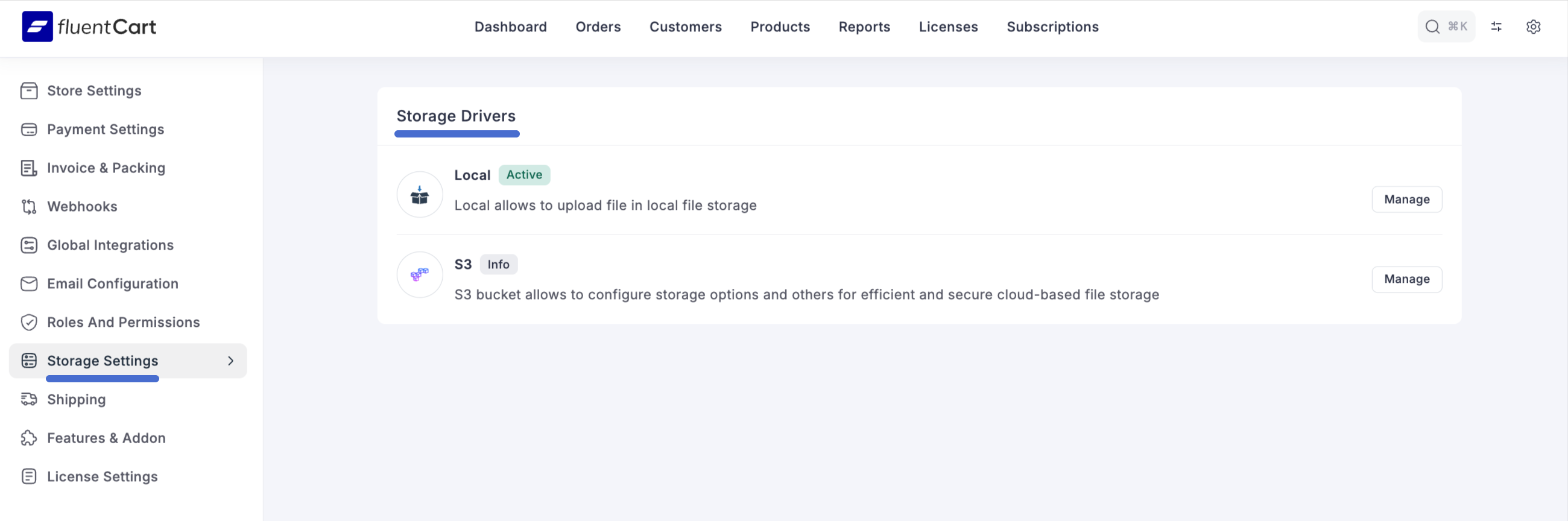Viewport: 1568px width, 521px height.
Task: Open the settings gear icon
Action: tap(1532, 27)
